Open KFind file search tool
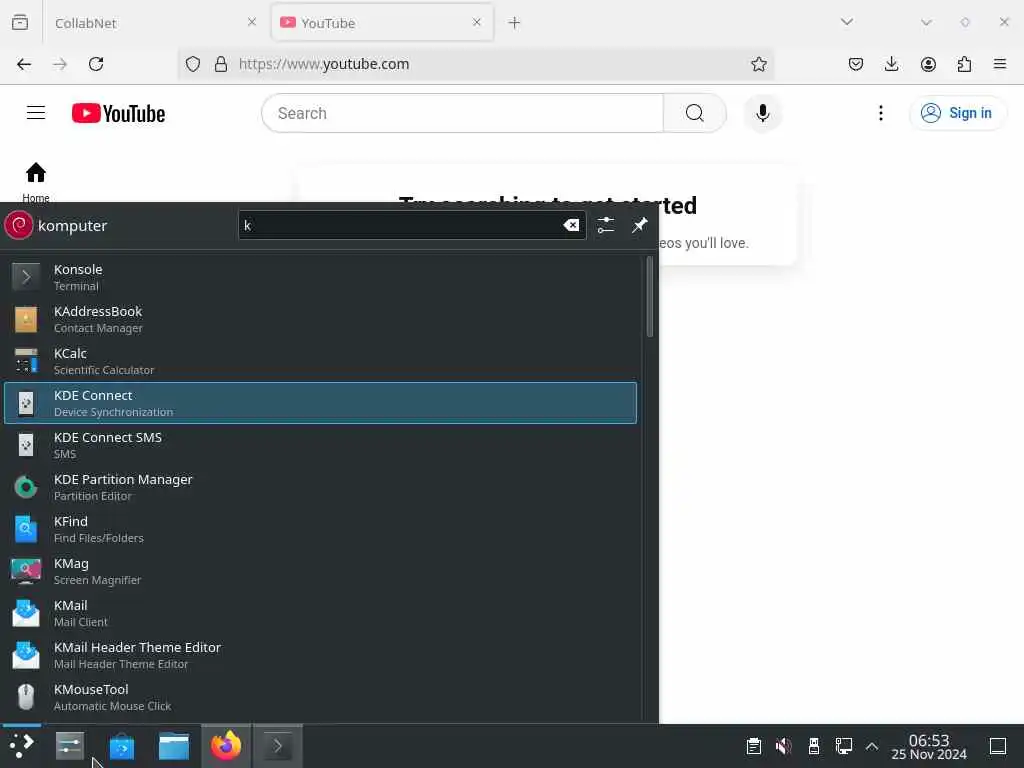The image size is (1024, 768). pos(320,529)
